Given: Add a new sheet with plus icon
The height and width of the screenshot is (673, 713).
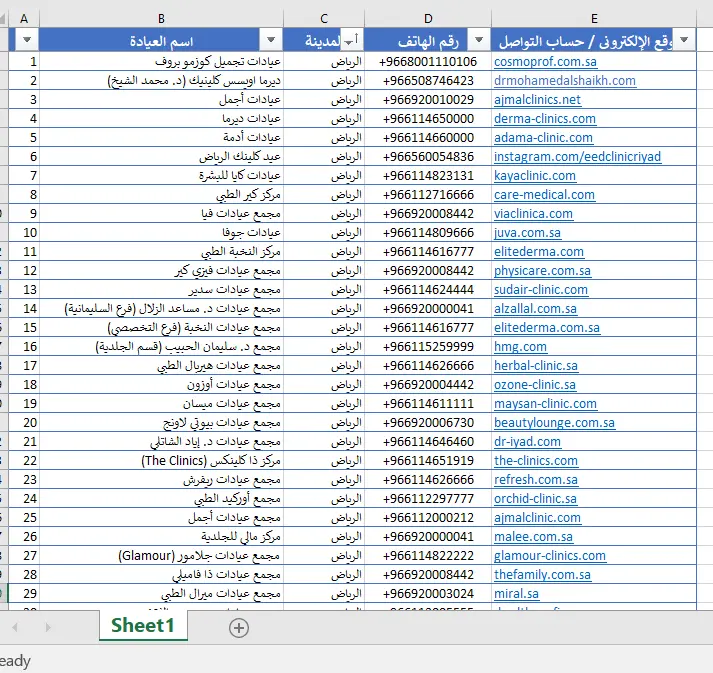Looking at the screenshot, I should 239,628.
